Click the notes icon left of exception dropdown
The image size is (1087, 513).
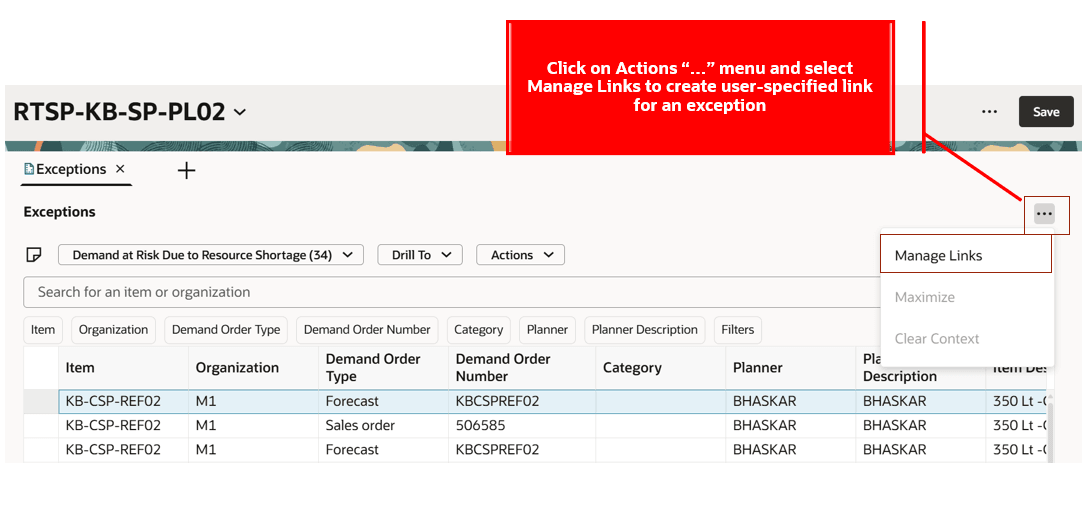pyautogui.click(x=33, y=255)
